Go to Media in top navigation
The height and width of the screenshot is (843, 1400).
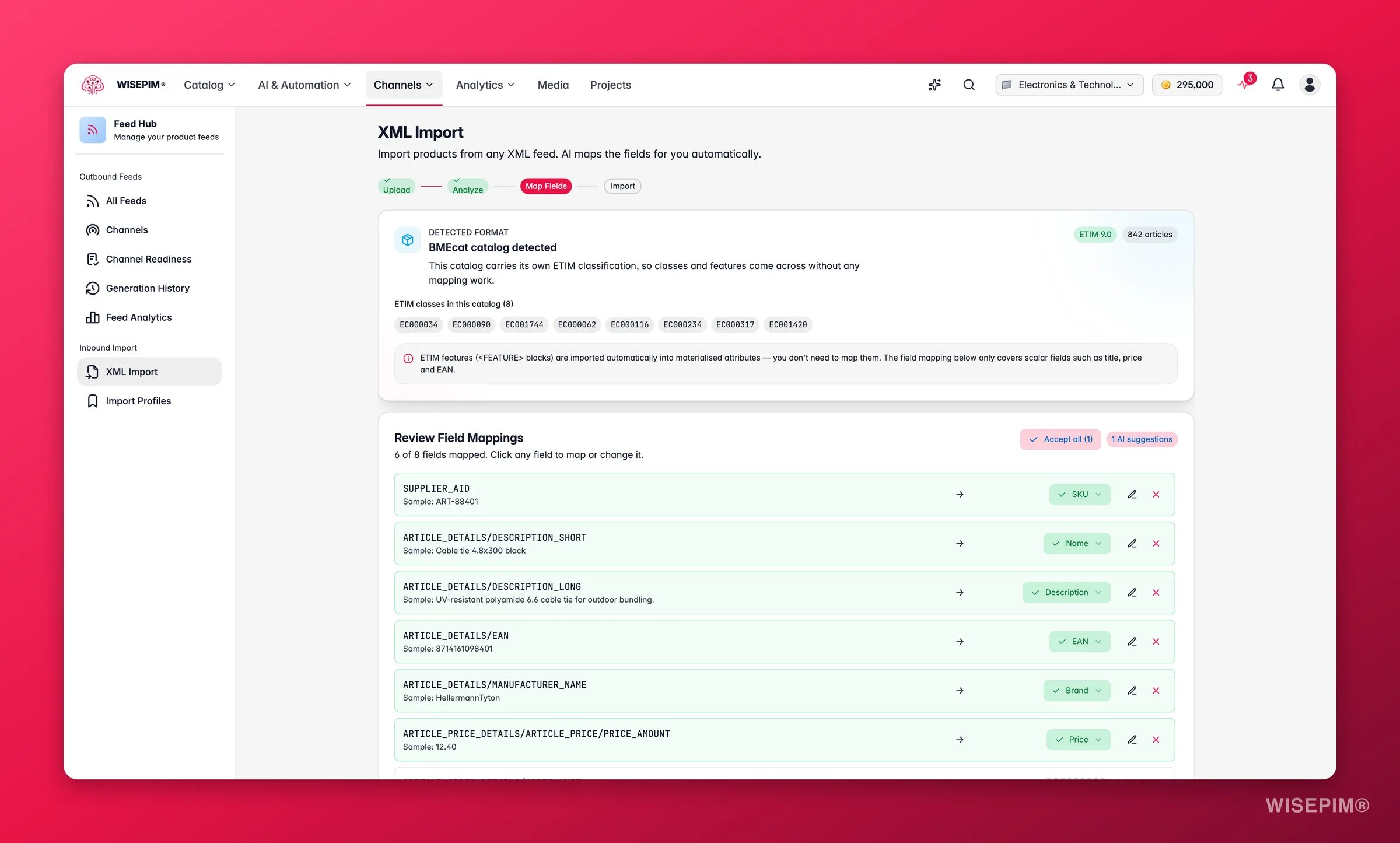(x=553, y=85)
